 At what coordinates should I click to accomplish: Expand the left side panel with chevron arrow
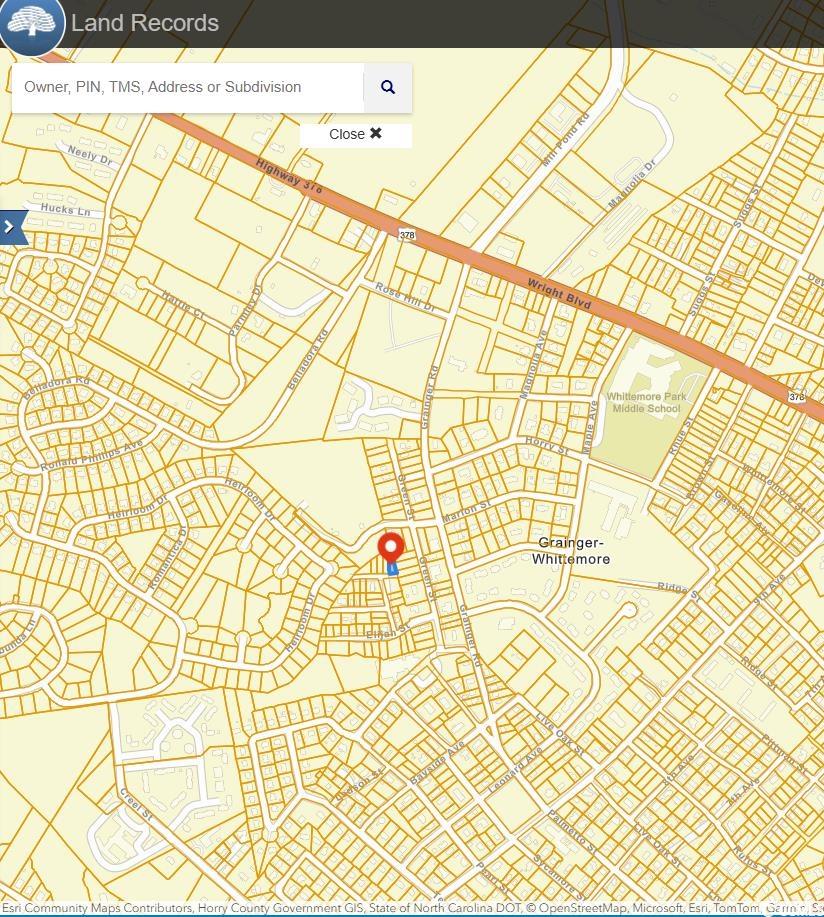(11, 227)
